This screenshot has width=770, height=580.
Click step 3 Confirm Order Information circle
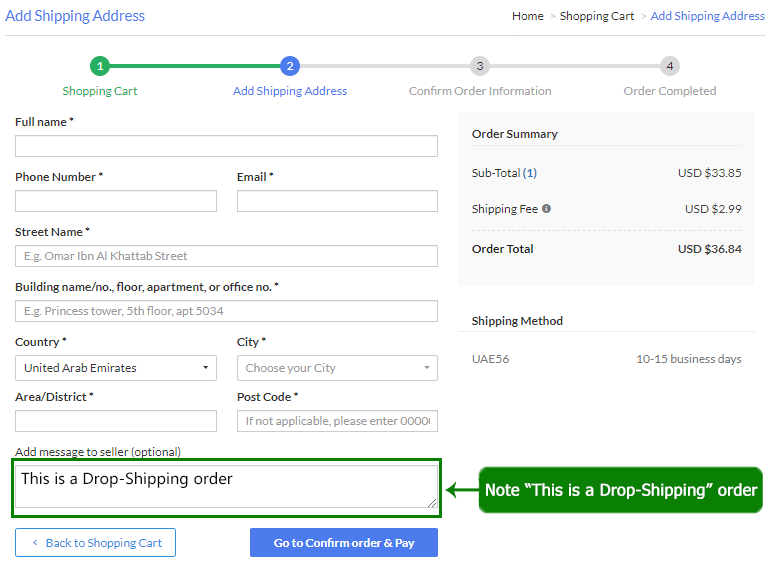[480, 66]
